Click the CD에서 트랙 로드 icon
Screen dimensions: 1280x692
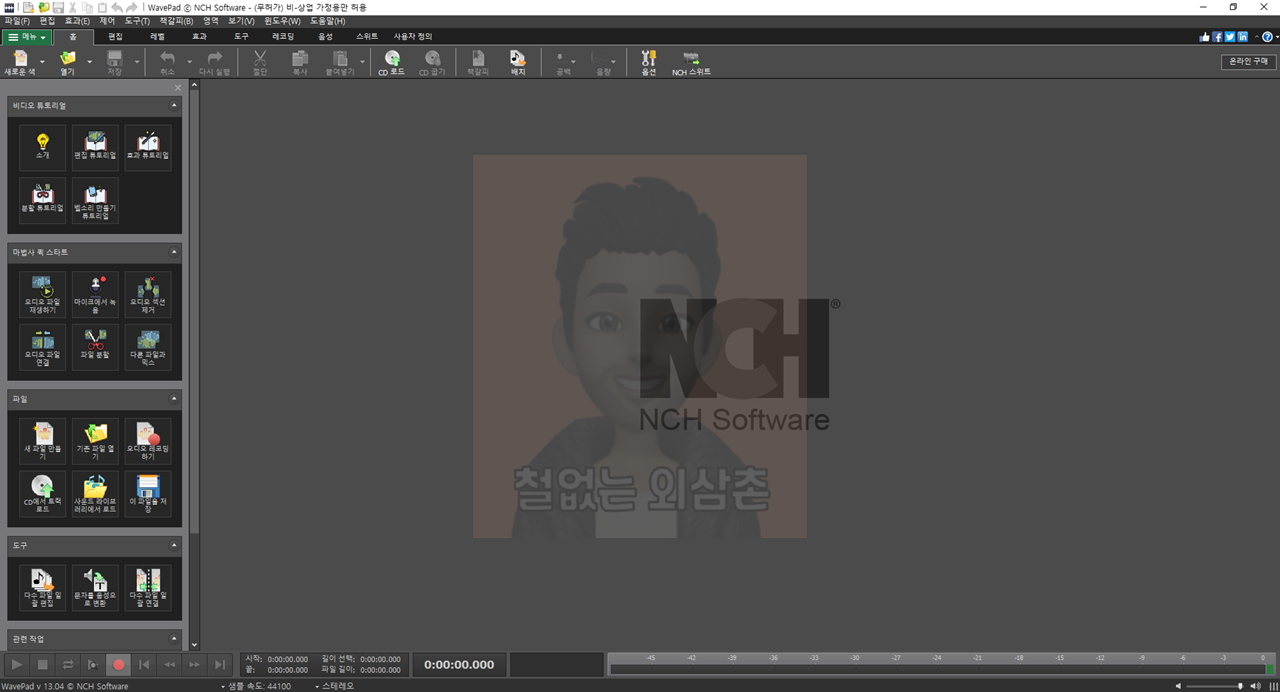[43, 494]
